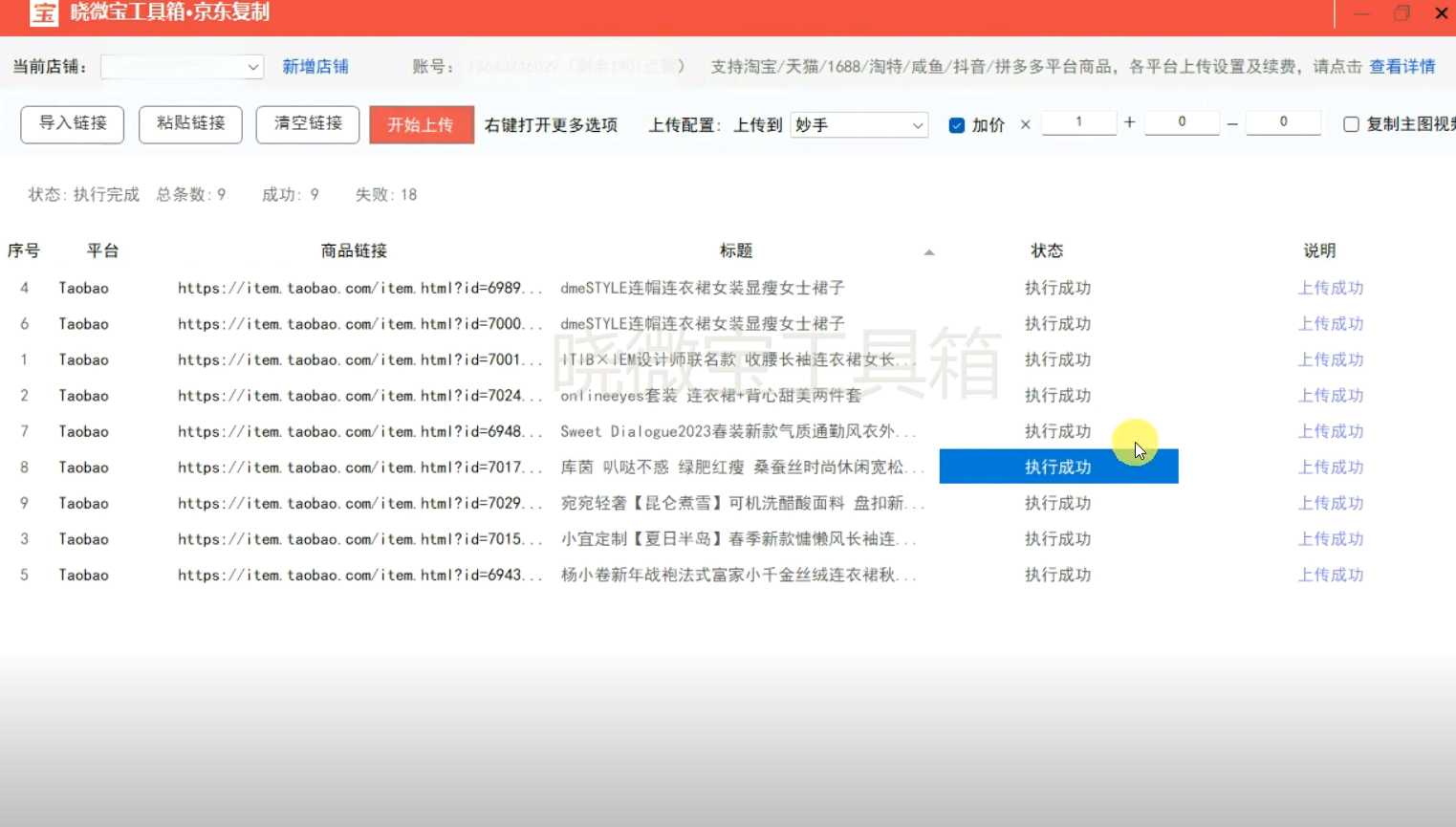The width and height of the screenshot is (1456, 827).
Task: Select 执行成功 status in row 7
Action: click(x=1058, y=431)
